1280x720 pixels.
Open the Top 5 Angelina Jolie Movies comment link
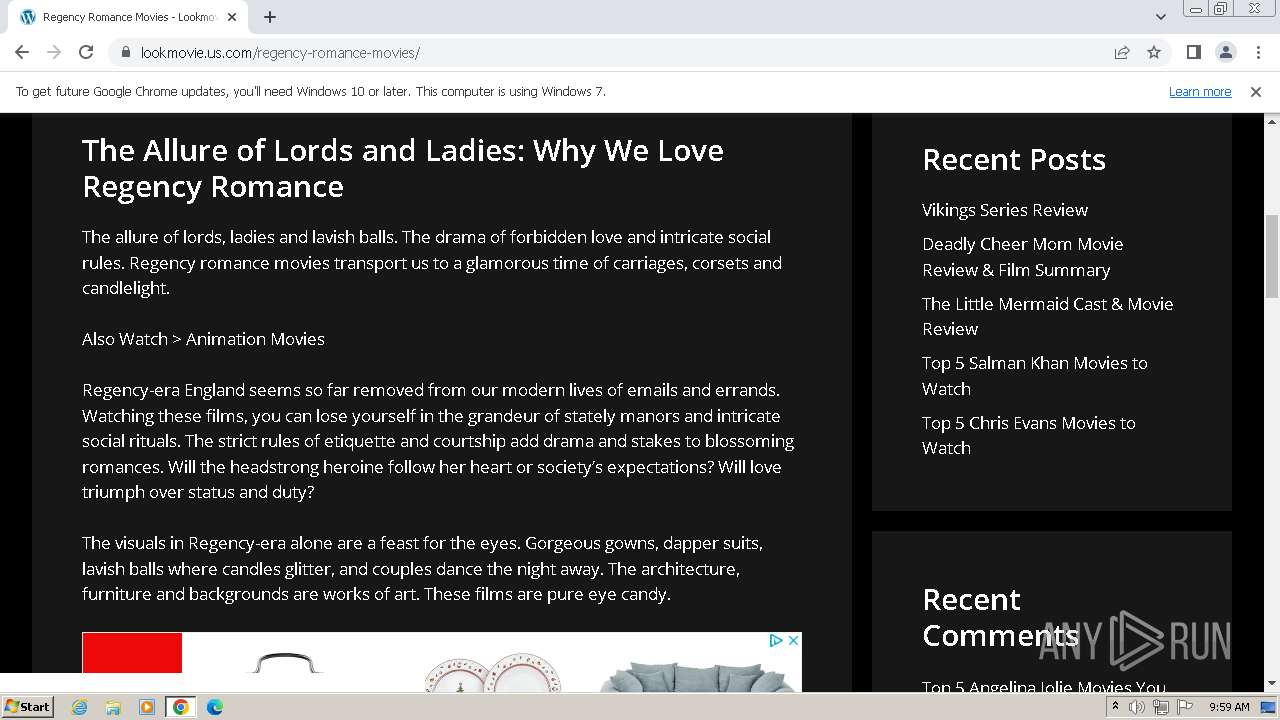(1043, 686)
